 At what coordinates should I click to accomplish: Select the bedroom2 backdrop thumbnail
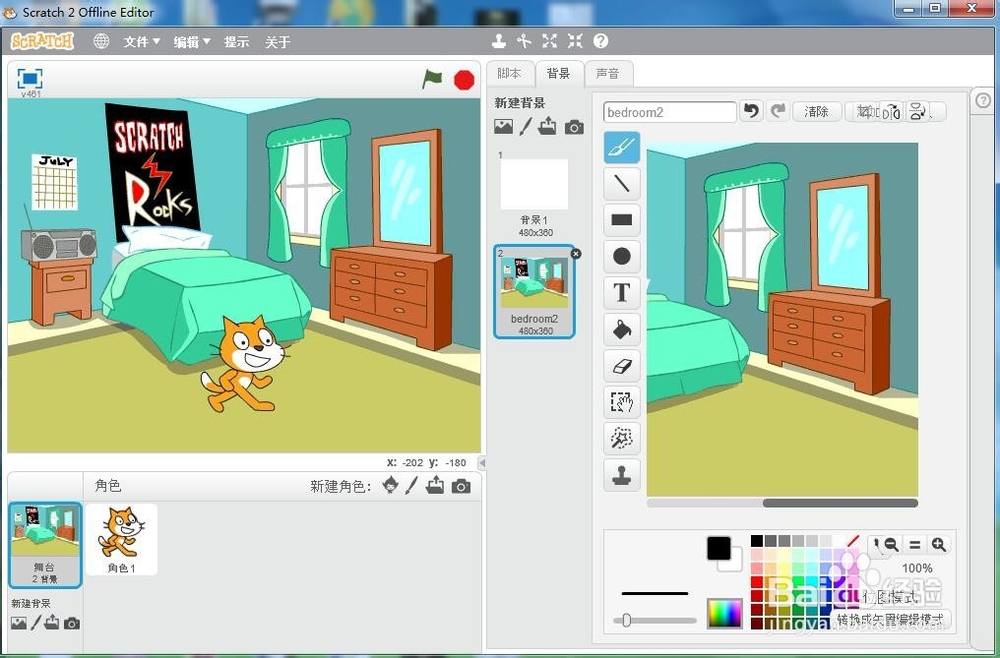click(534, 291)
